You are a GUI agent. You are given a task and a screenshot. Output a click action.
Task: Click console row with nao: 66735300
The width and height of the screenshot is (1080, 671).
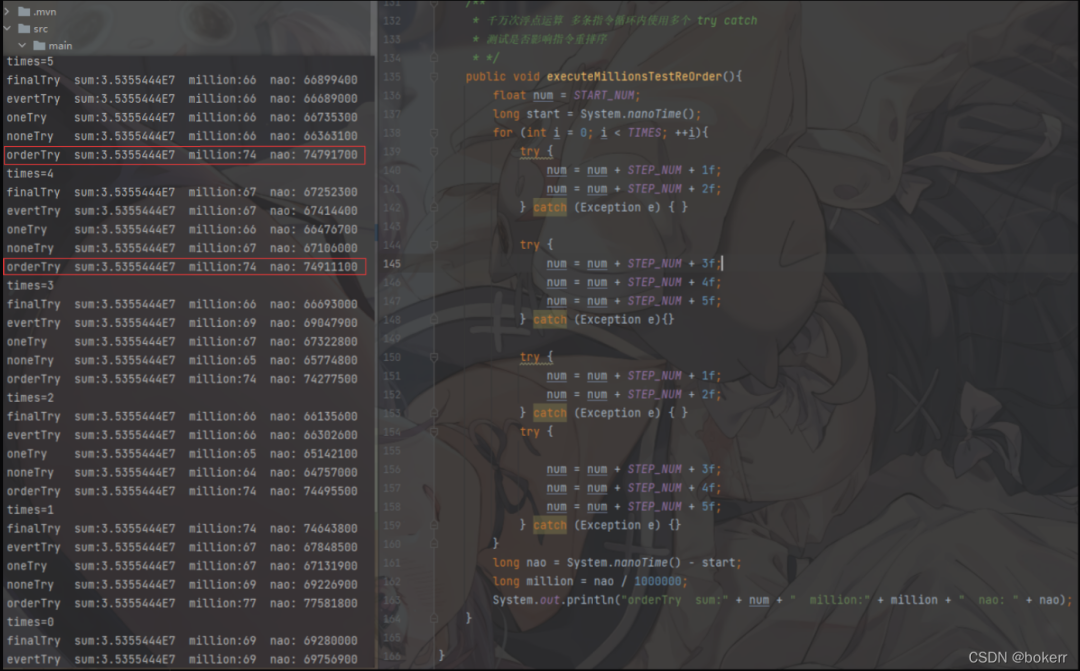(x=182, y=117)
